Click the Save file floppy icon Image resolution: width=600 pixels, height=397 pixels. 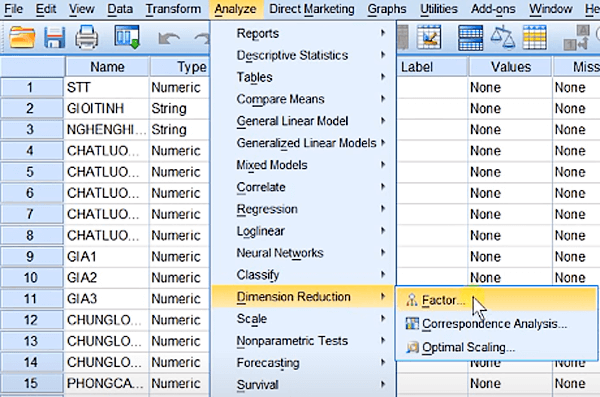(x=54, y=37)
